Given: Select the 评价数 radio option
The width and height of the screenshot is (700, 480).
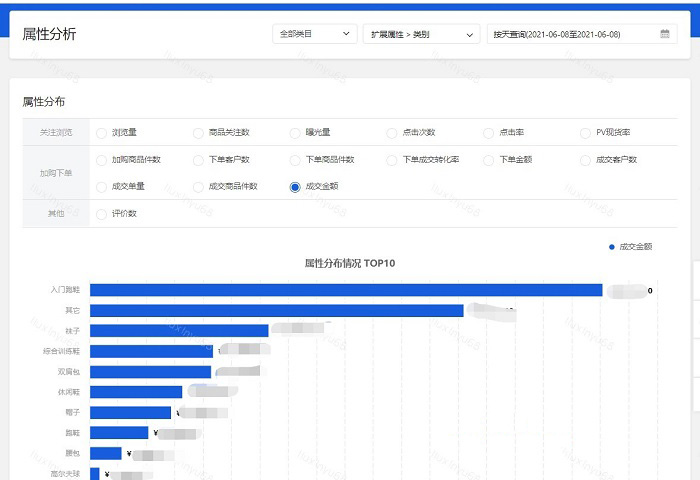Looking at the screenshot, I should 101,214.
